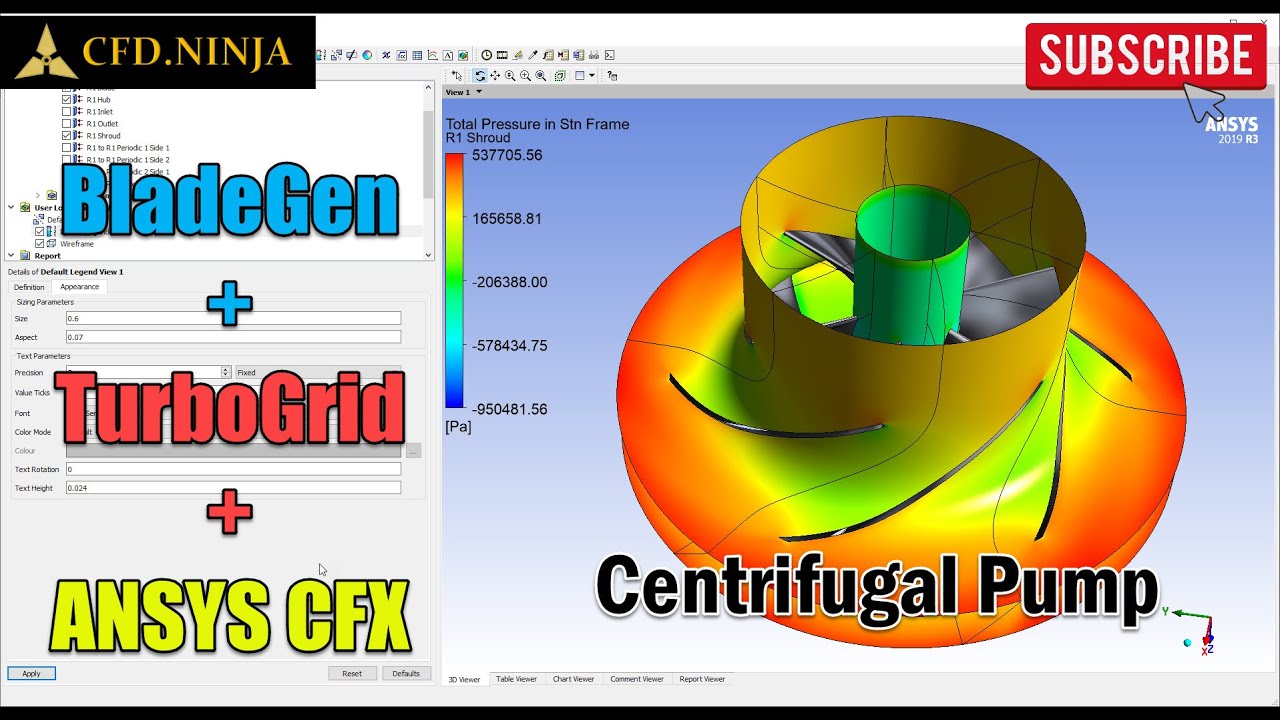Check R1 to R1 Periodic 1 Side 2

coord(67,160)
